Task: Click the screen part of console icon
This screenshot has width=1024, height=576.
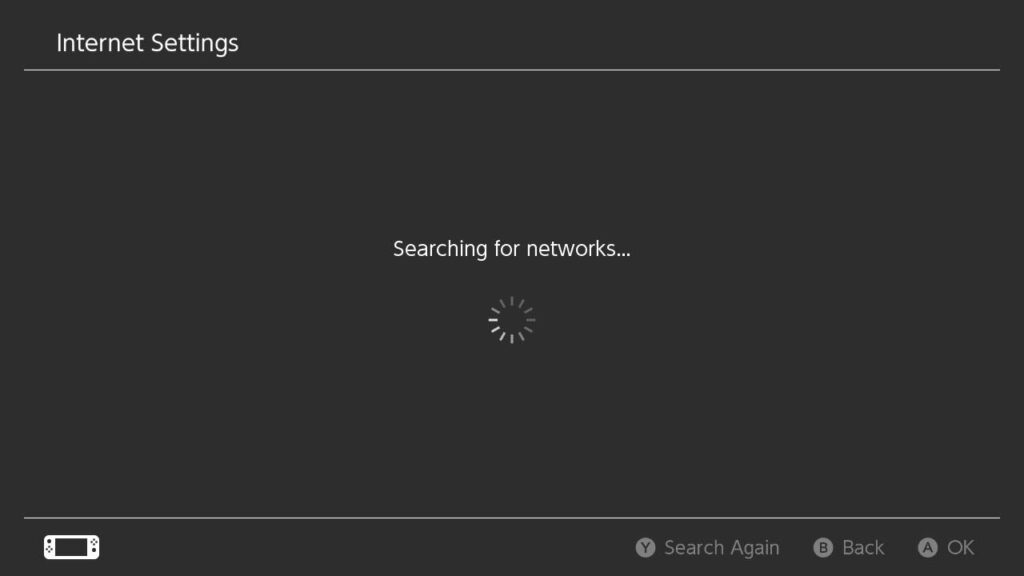Action: 72,547
